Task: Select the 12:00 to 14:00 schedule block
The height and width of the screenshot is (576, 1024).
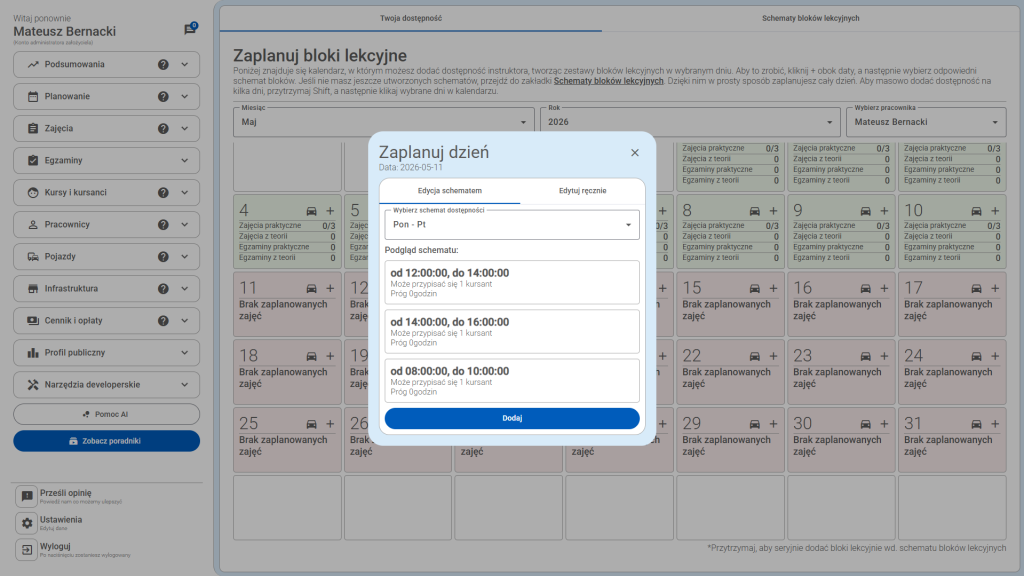Action: pyautogui.click(x=512, y=282)
